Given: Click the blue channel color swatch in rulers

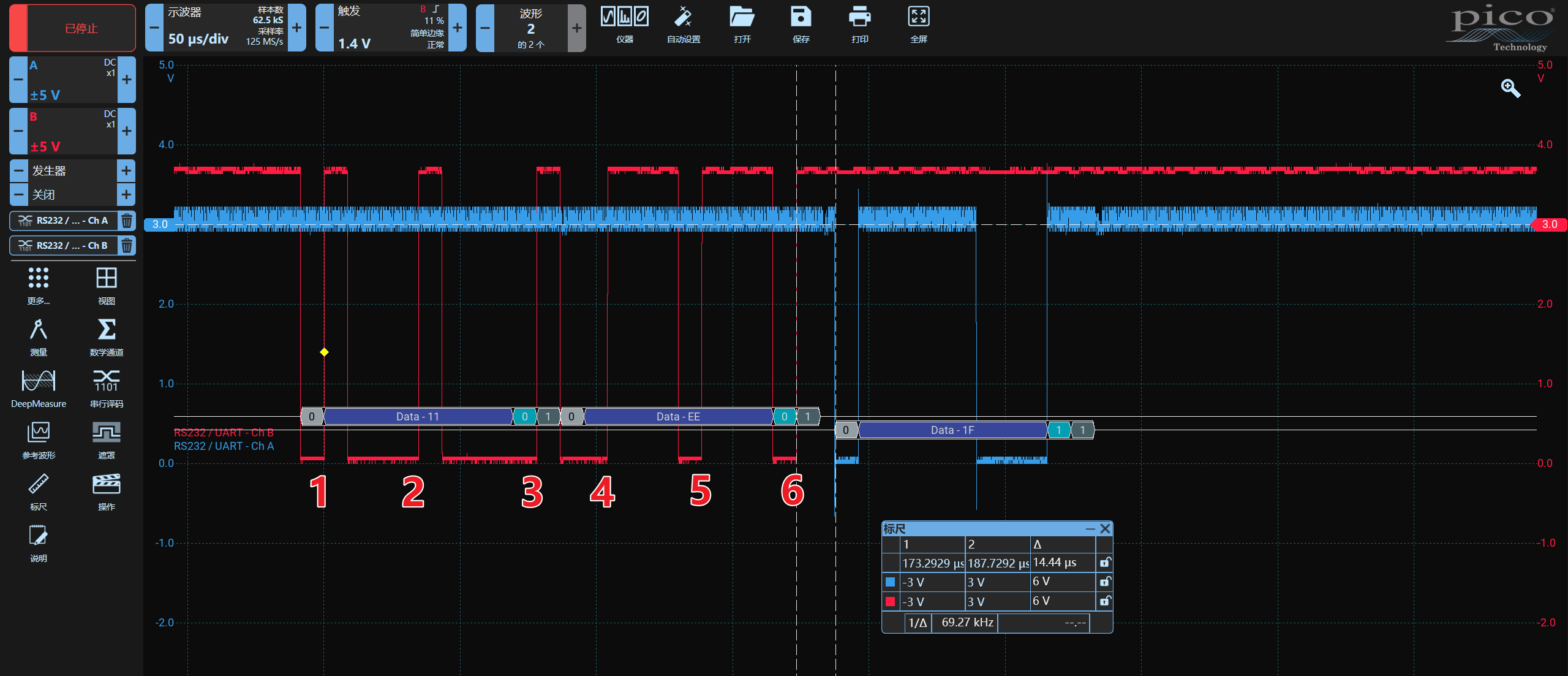Looking at the screenshot, I should [890, 582].
